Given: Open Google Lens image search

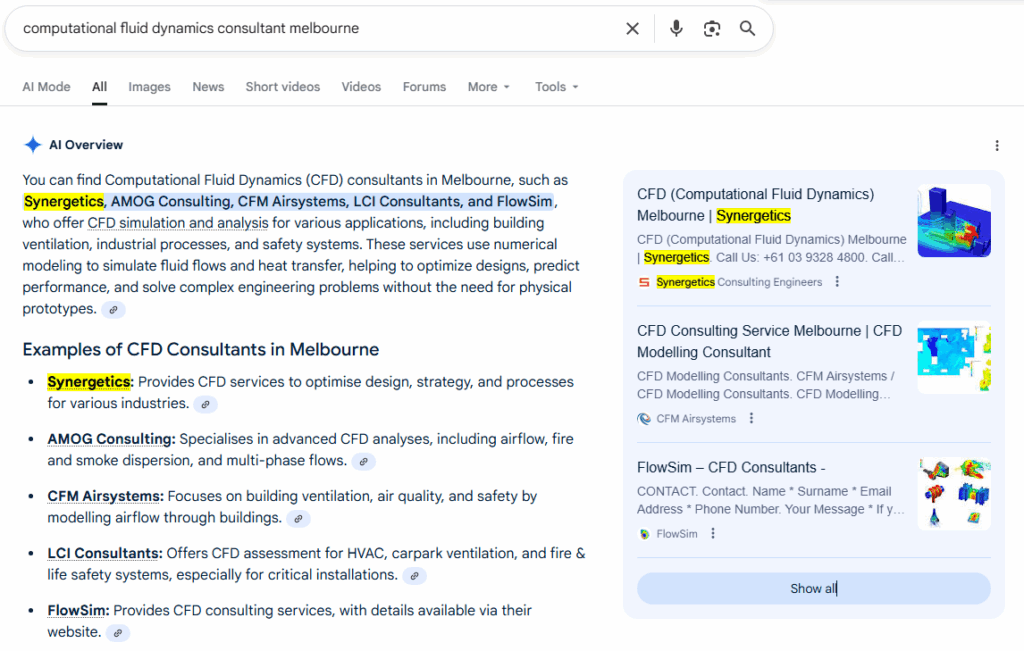Looking at the screenshot, I should coord(712,28).
